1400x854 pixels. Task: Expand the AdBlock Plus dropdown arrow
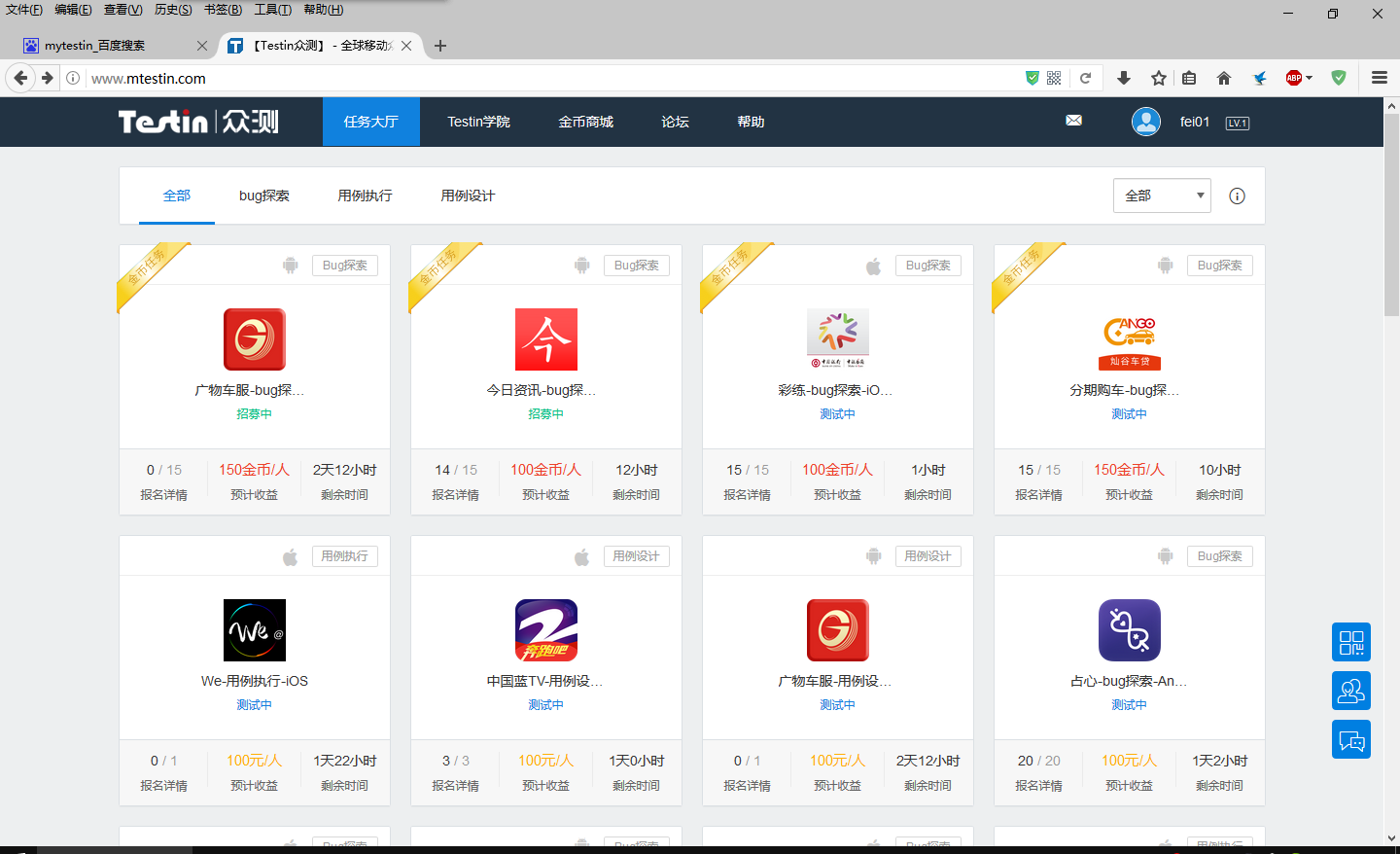click(1310, 78)
